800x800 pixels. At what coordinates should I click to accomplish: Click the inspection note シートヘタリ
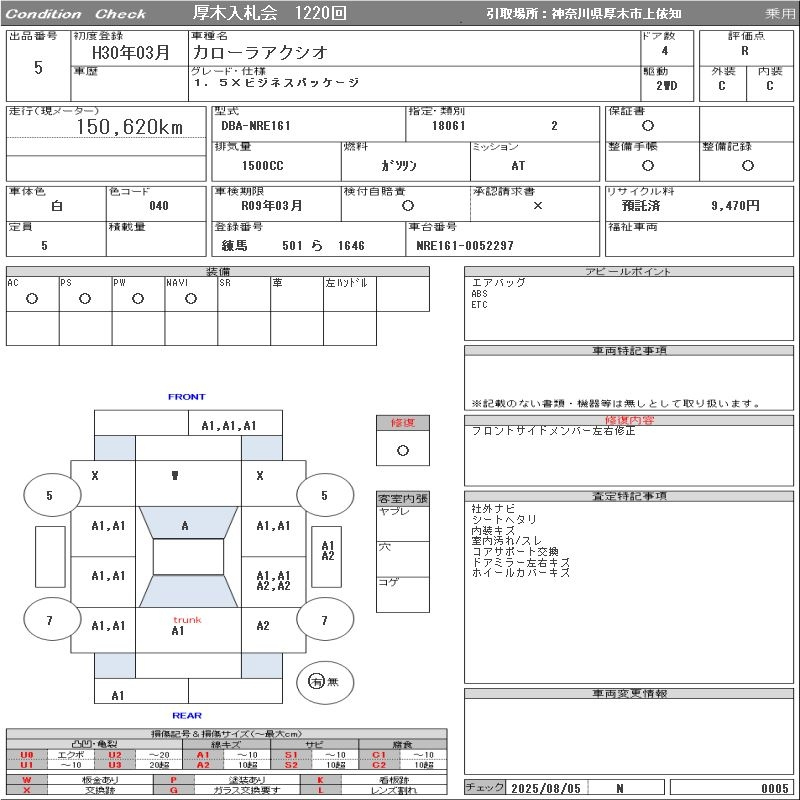(x=504, y=519)
